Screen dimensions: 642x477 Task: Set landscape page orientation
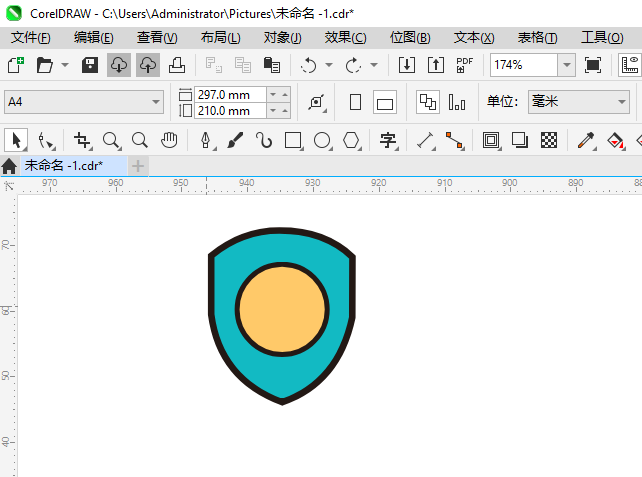385,102
